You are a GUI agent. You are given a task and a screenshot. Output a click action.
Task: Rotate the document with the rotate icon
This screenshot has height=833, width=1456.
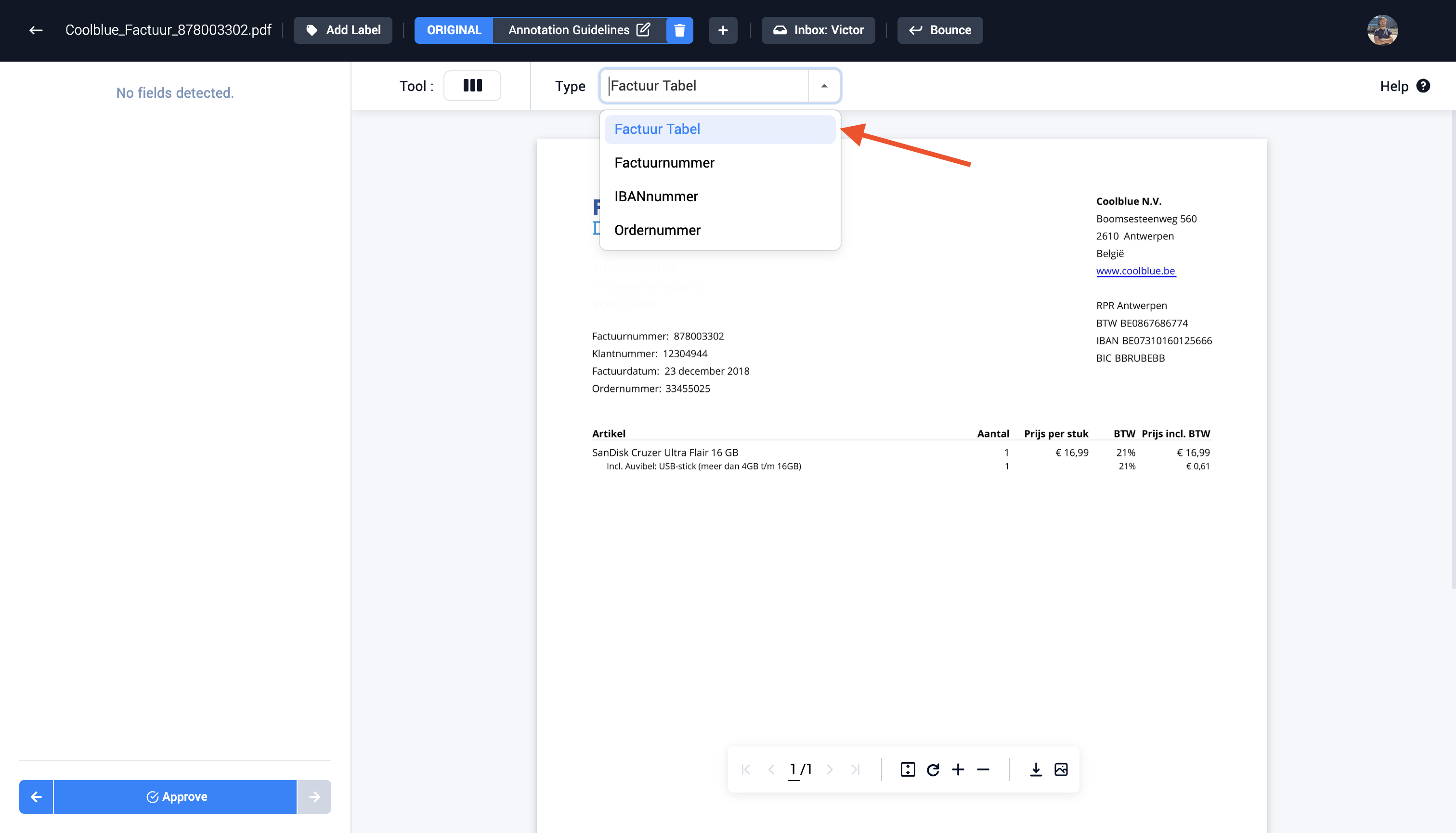coord(933,769)
